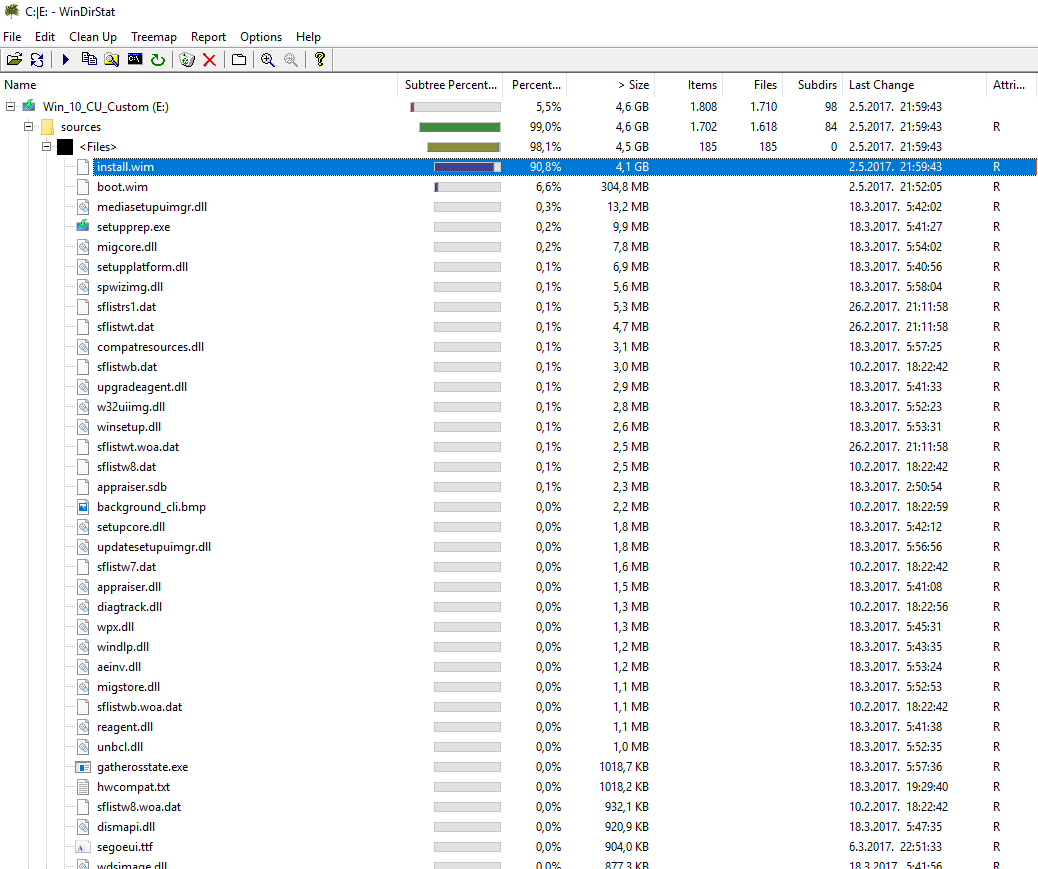
Task: Click the drive icon beside Win_10_CU_Custom (E:)
Action: (29, 106)
